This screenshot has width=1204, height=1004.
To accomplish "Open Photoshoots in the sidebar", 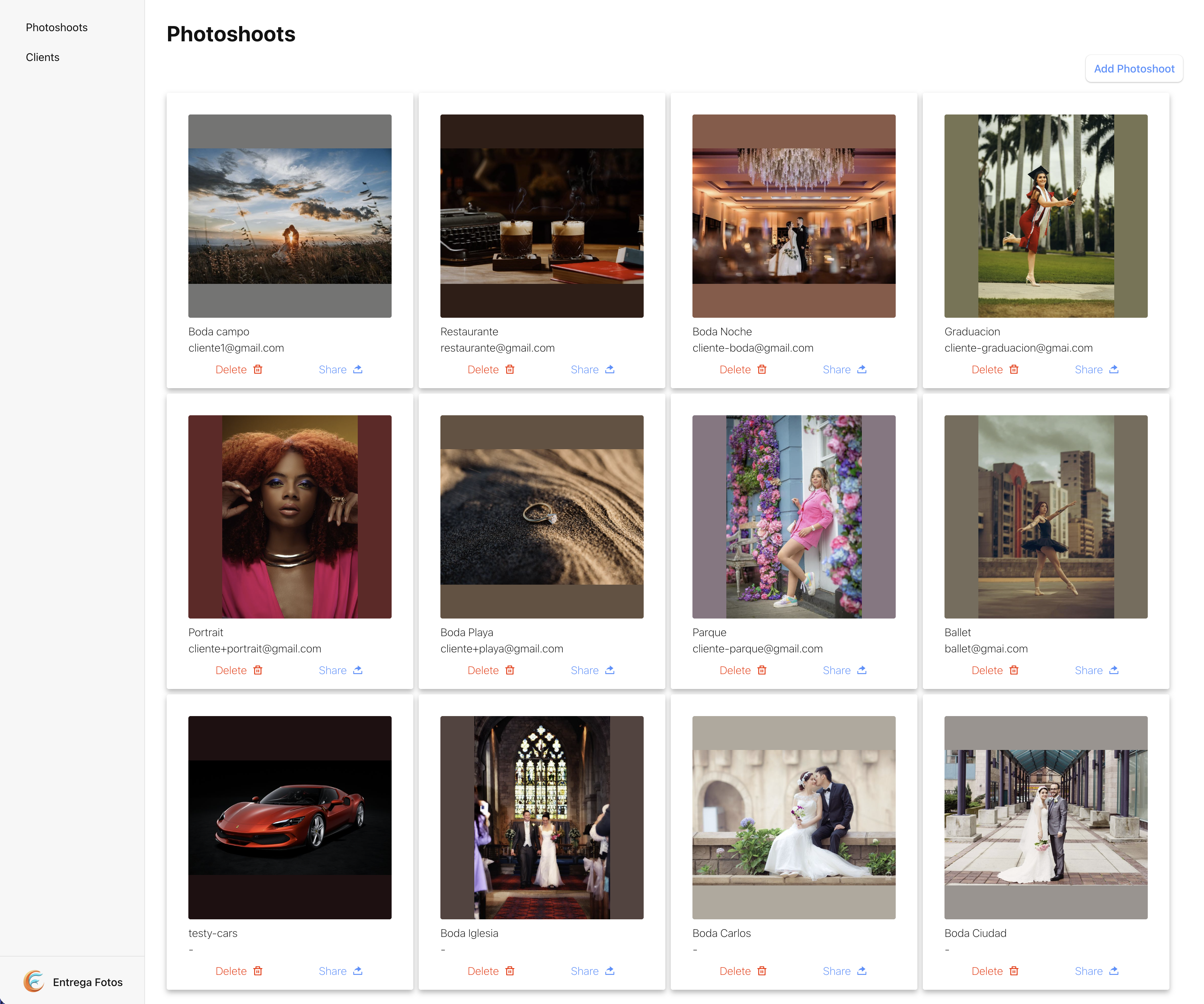I will 57,27.
